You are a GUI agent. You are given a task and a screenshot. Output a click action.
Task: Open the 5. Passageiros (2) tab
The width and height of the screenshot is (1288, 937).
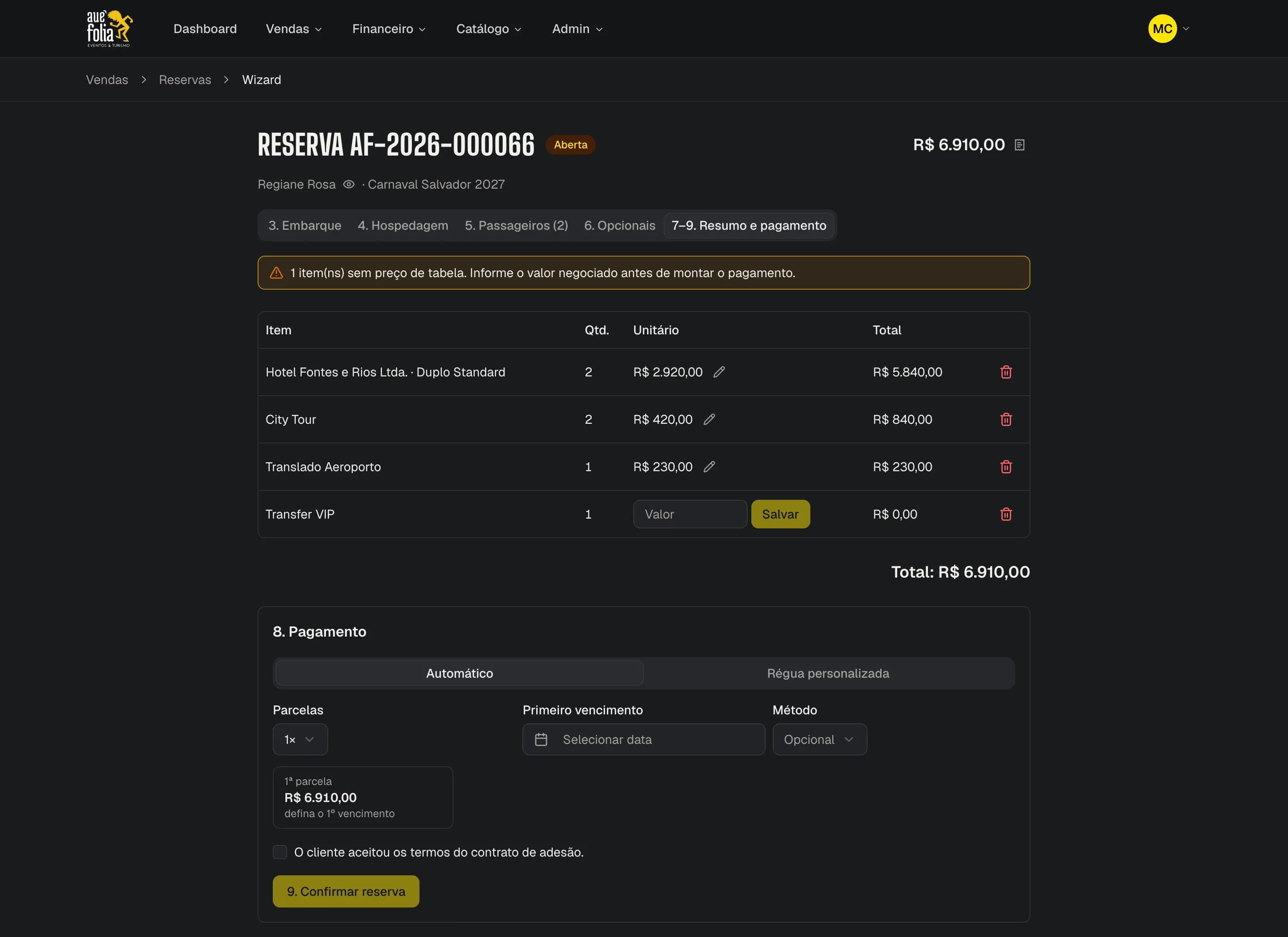(516, 225)
